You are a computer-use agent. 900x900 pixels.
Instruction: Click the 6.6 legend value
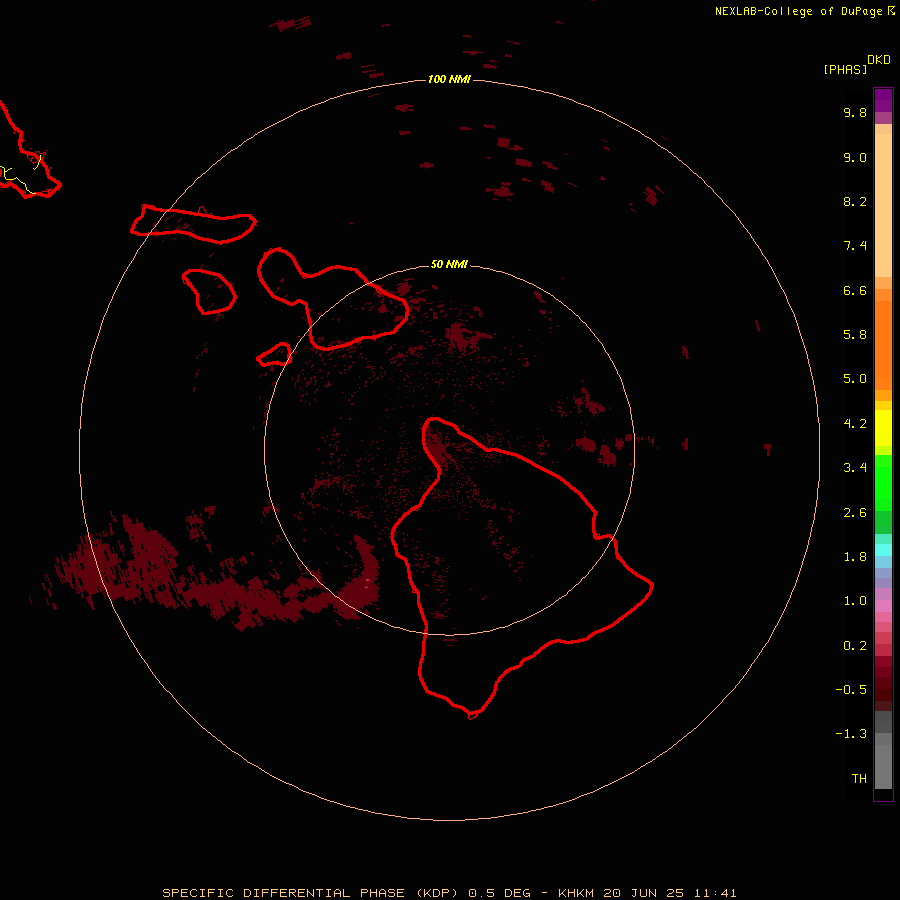(x=855, y=290)
